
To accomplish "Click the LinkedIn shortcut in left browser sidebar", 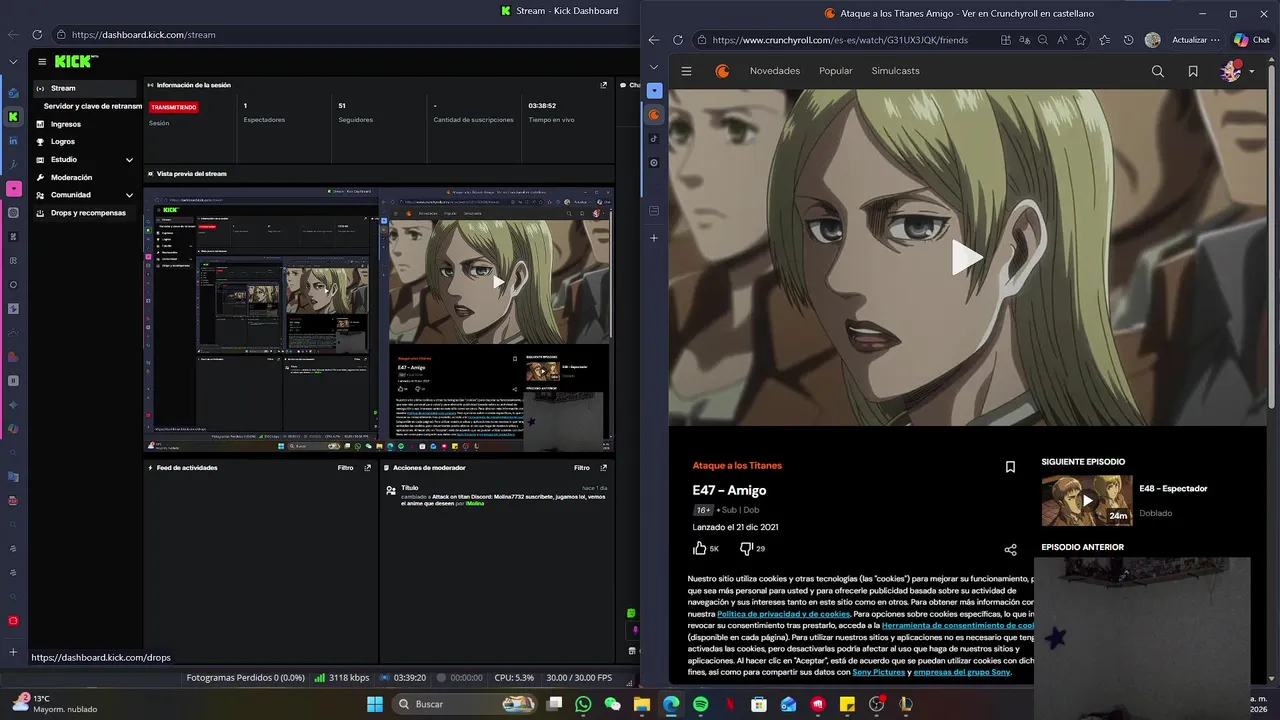I will [x=13, y=141].
